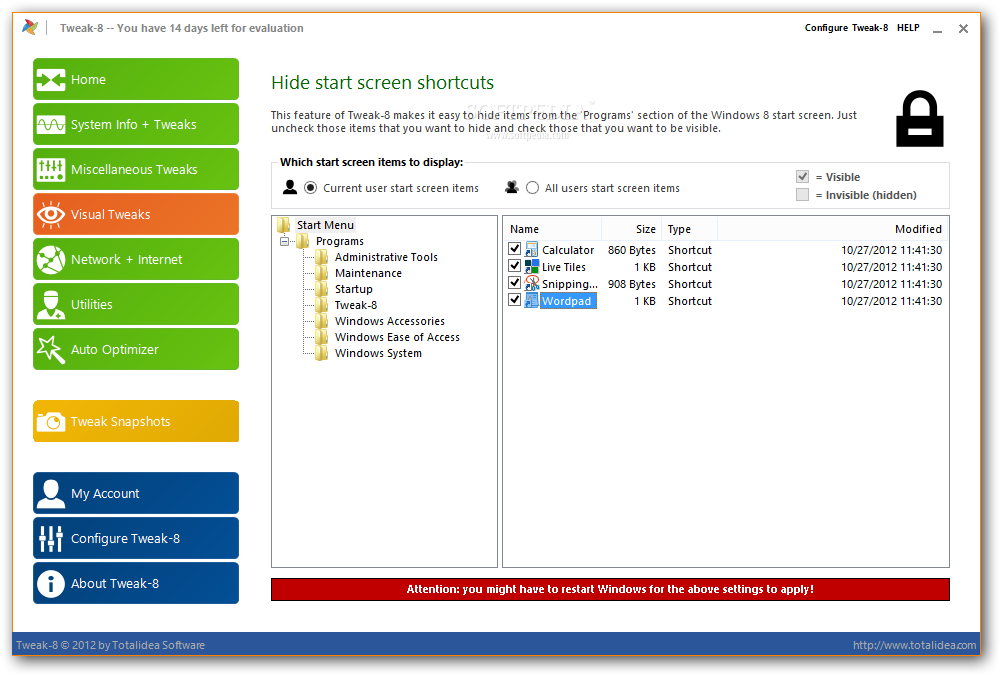Sort list by Name column header
Image resolution: width=1001 pixels, height=676 pixels.
(x=553, y=229)
